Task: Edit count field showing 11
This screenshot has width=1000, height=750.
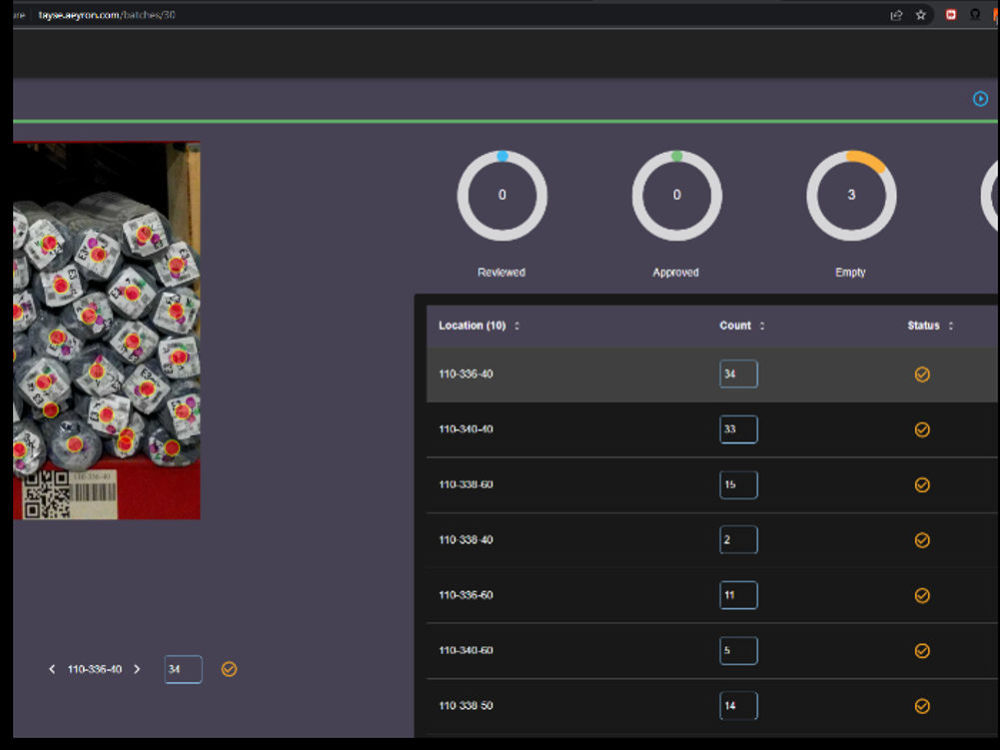Action: pos(739,595)
